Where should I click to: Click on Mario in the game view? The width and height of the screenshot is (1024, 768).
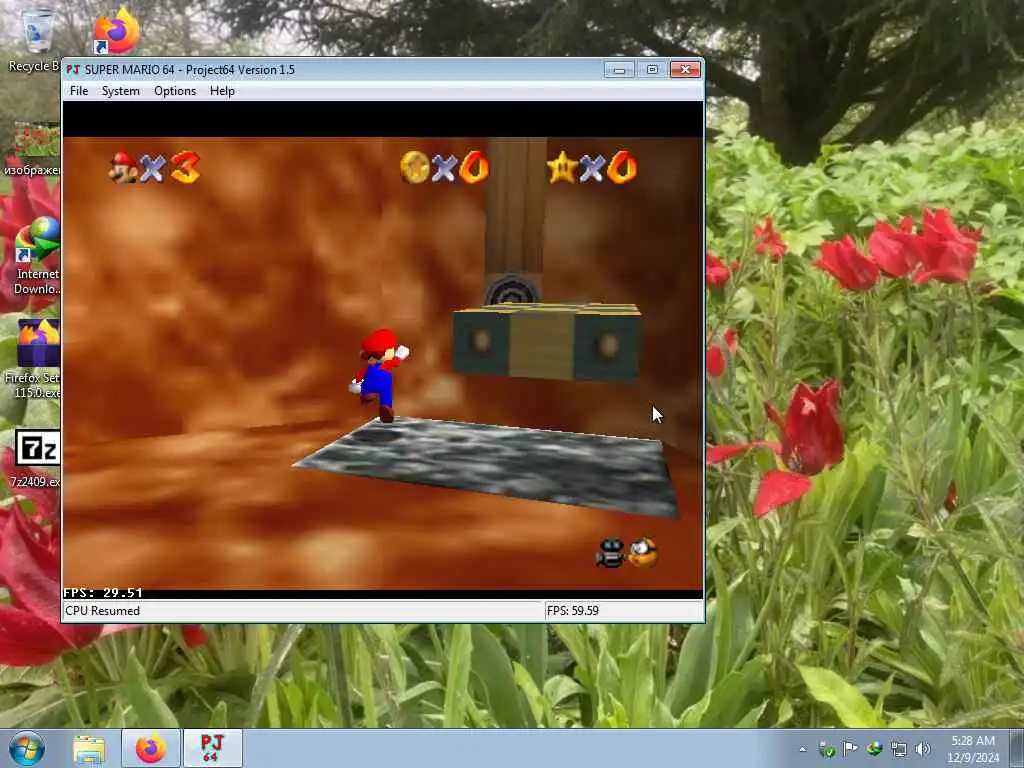pyautogui.click(x=379, y=375)
